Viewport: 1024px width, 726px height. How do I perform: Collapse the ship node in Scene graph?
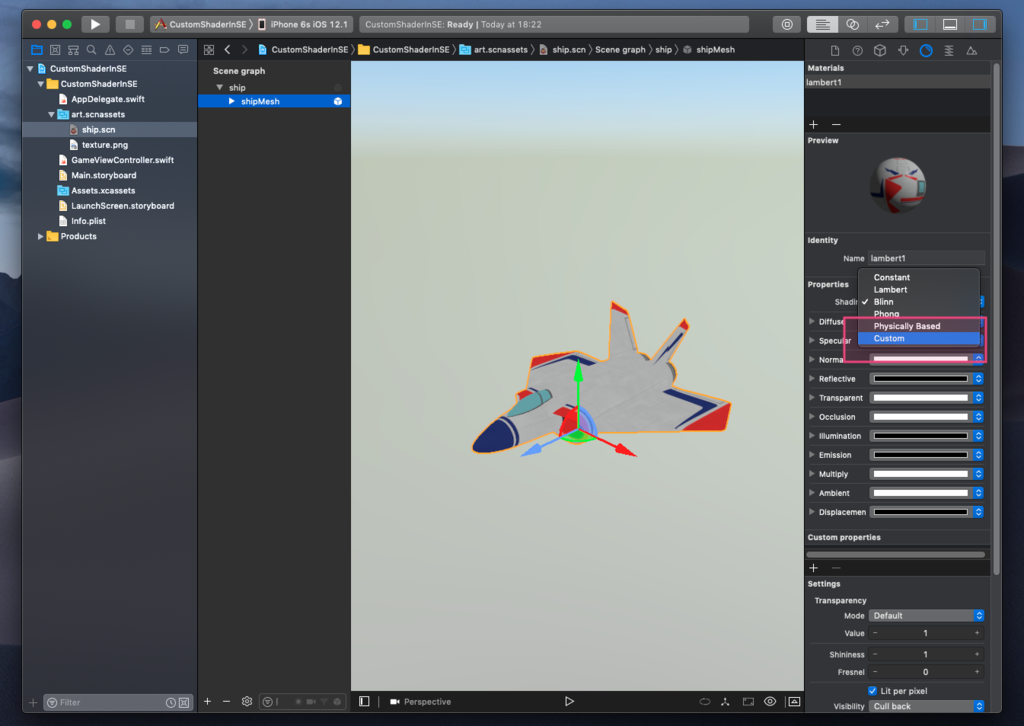(x=219, y=87)
